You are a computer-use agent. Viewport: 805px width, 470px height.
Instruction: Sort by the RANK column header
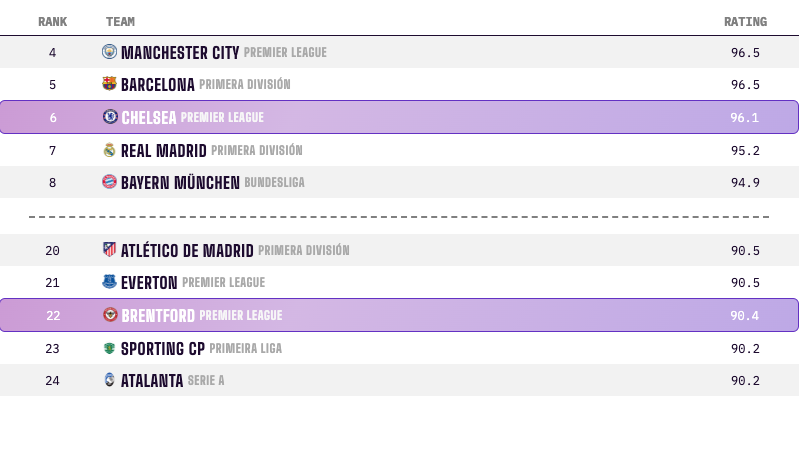coord(52,22)
